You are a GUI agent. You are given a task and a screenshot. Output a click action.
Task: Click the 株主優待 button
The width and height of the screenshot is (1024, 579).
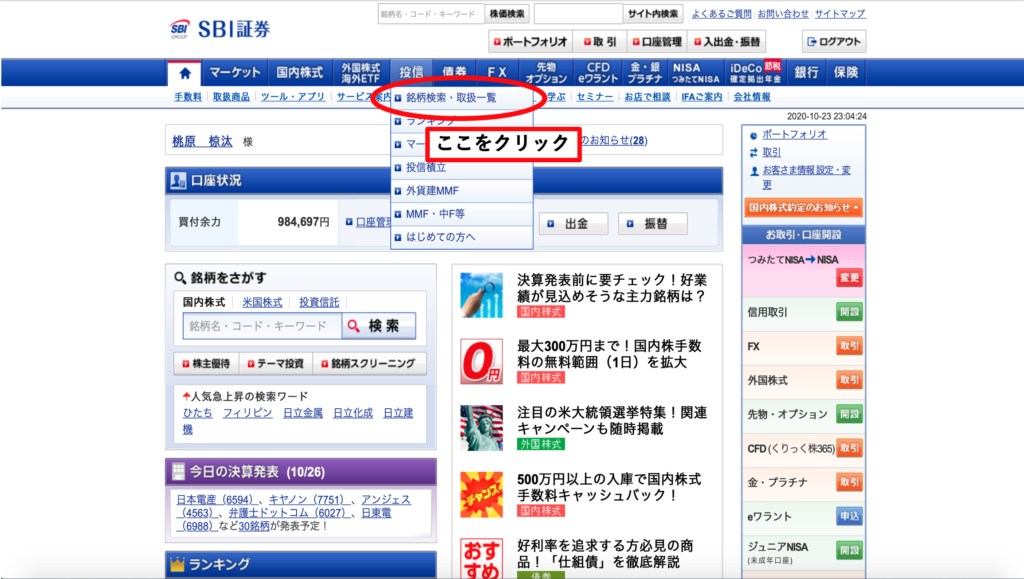(x=206, y=364)
